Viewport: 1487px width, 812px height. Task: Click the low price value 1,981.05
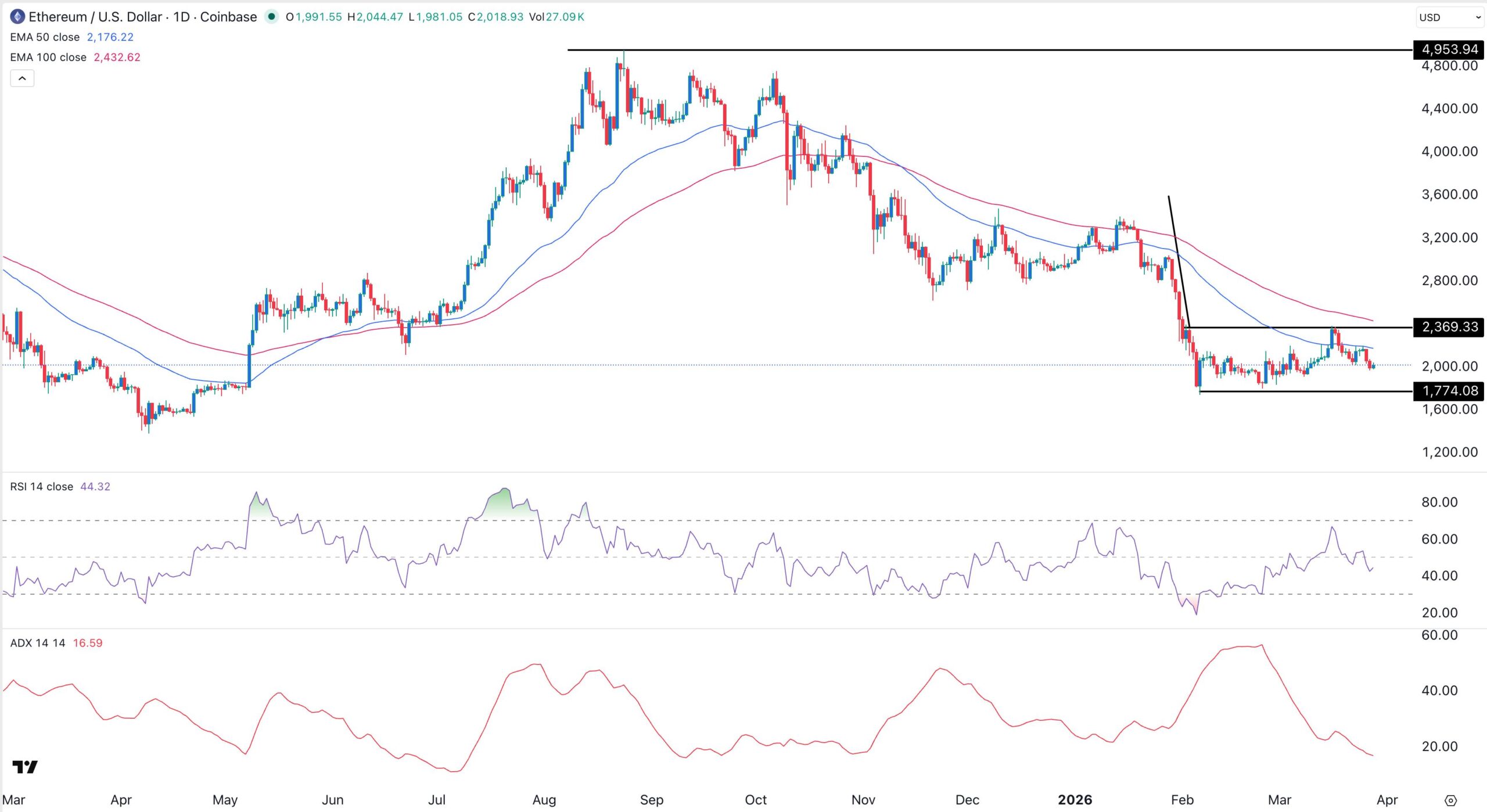pyautogui.click(x=439, y=17)
